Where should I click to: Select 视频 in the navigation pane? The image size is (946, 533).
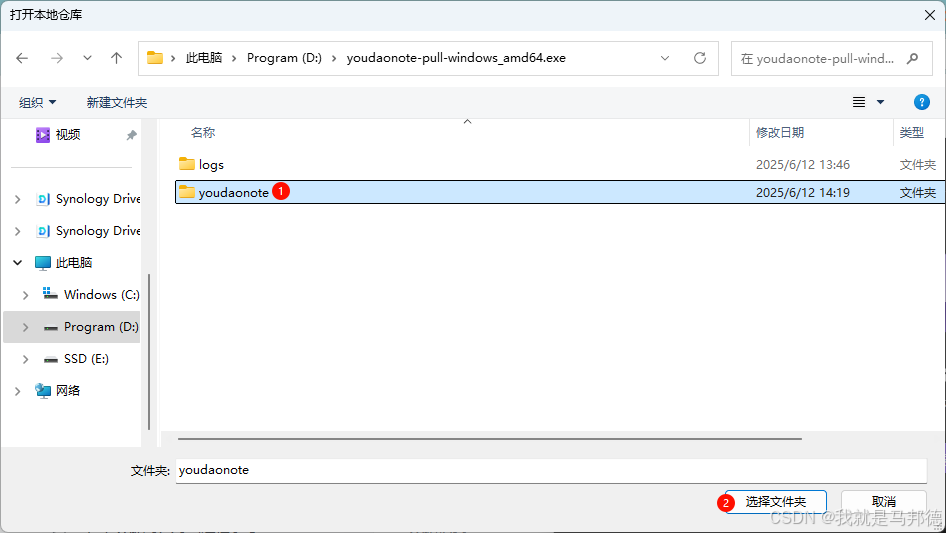tap(68, 135)
